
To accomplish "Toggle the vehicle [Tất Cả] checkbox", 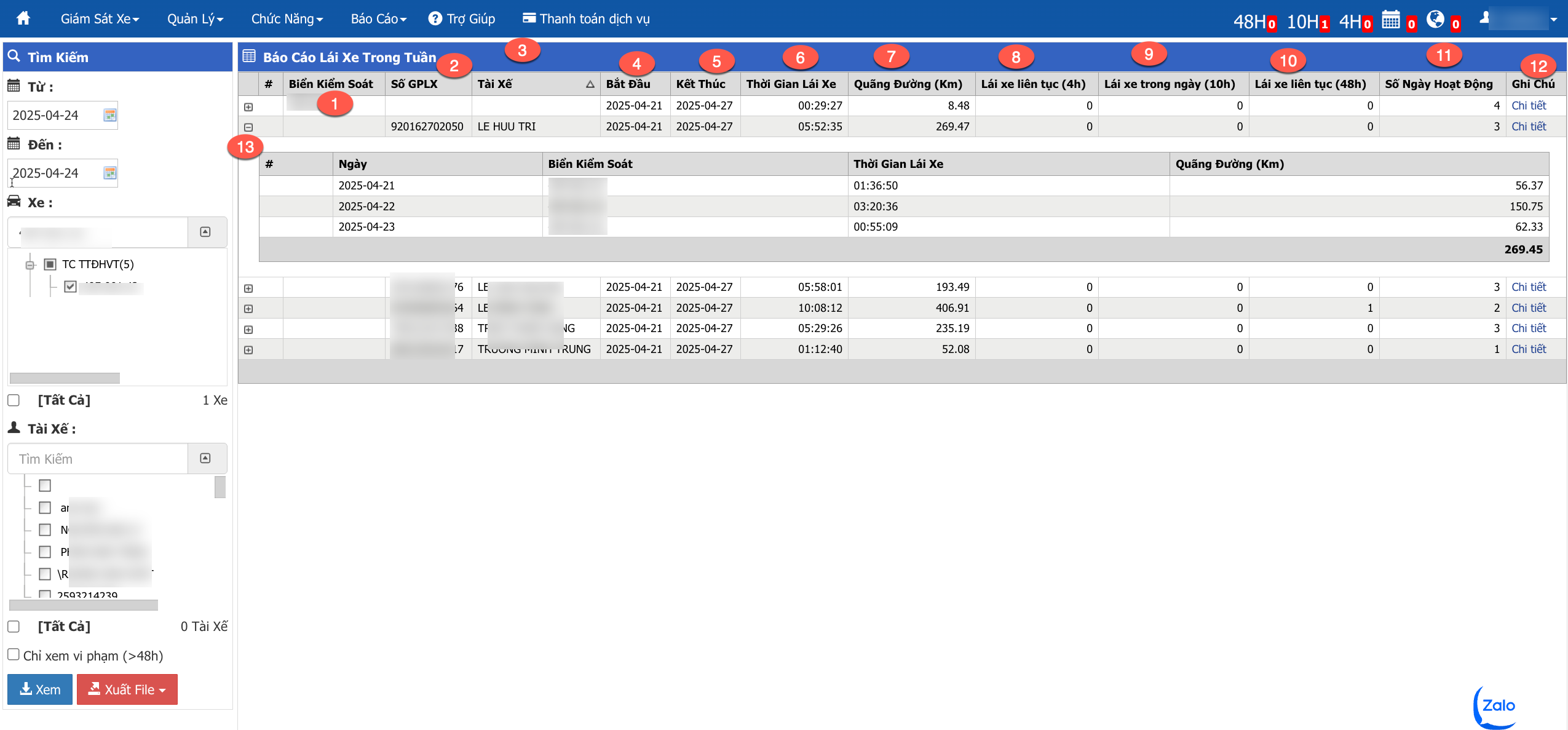I will pos(14,400).
